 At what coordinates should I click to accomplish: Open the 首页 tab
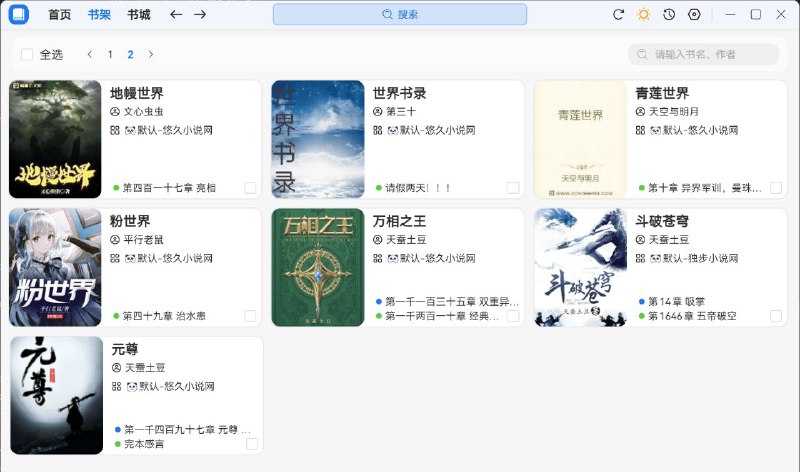point(60,14)
